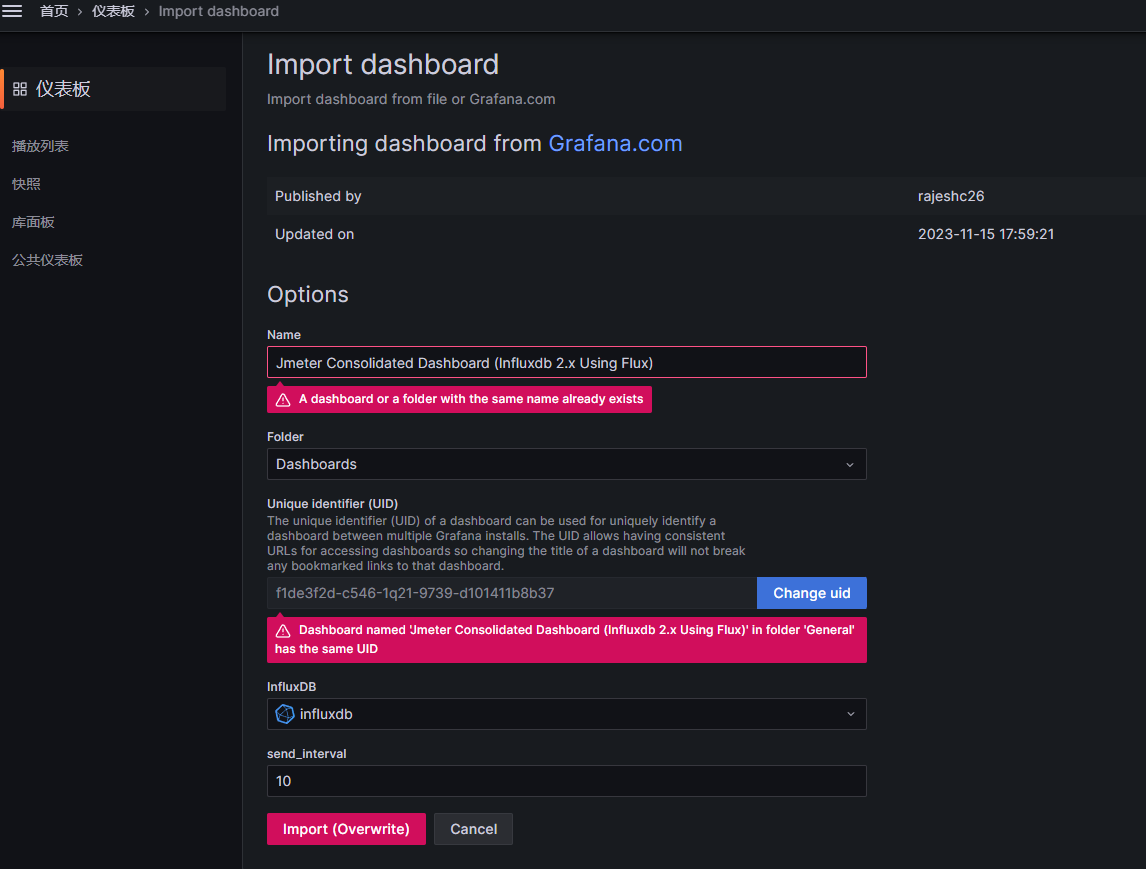The height and width of the screenshot is (869, 1146).
Task: Click the Published by label
Action: [x=318, y=196]
